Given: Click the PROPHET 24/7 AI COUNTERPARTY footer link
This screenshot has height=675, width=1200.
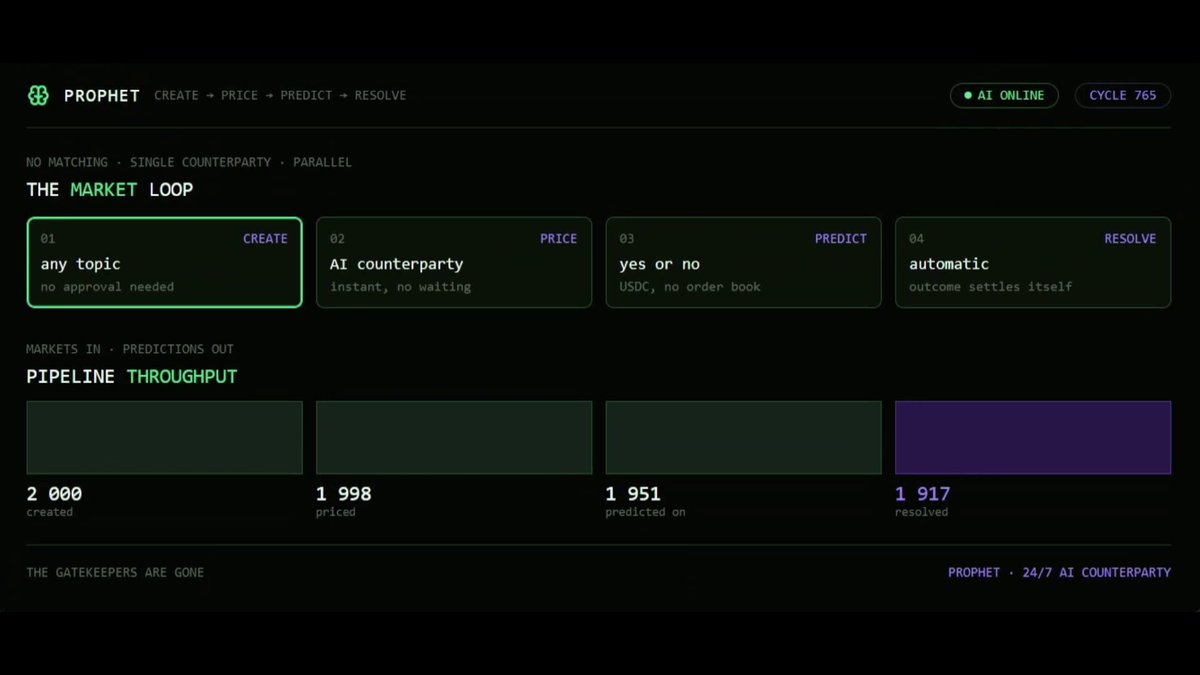Looking at the screenshot, I should 1059,573.
